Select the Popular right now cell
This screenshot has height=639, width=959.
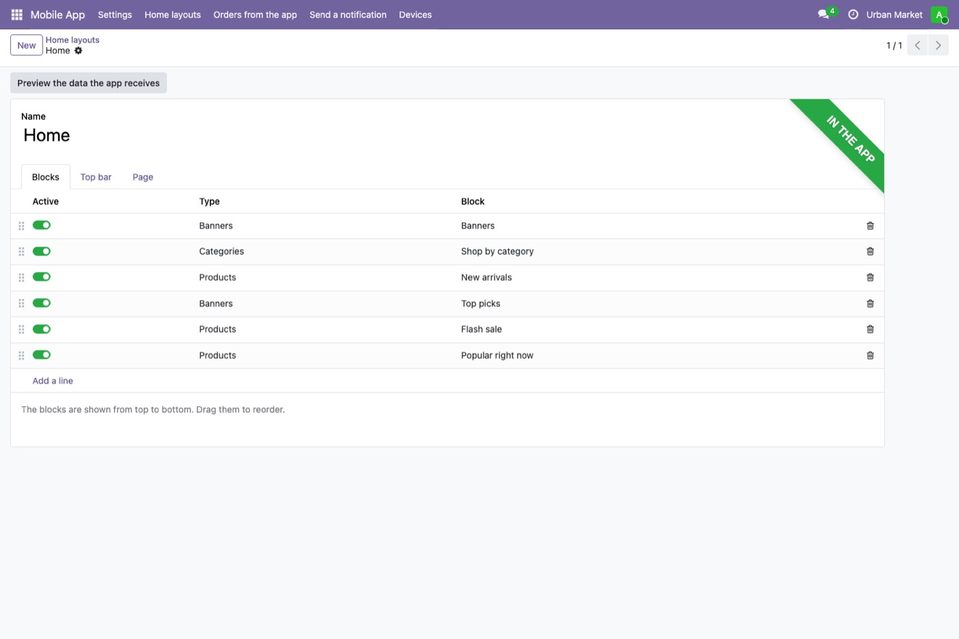point(497,355)
